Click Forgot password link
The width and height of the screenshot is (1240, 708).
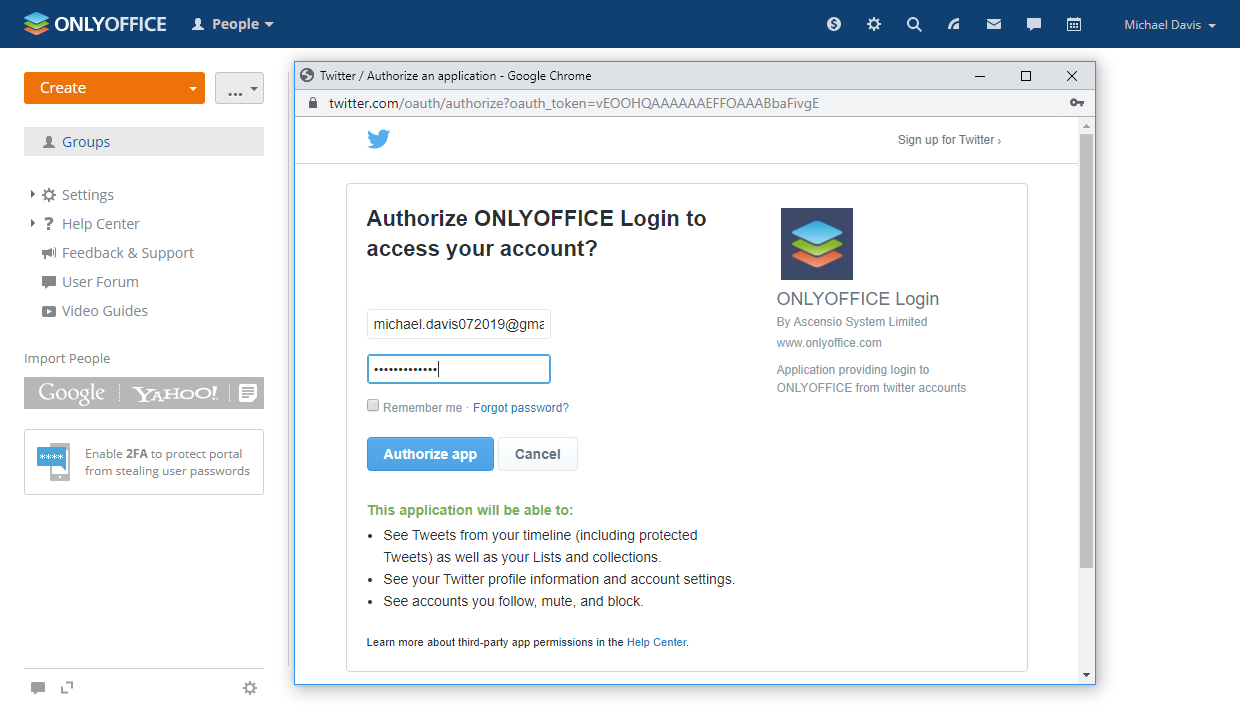(521, 408)
